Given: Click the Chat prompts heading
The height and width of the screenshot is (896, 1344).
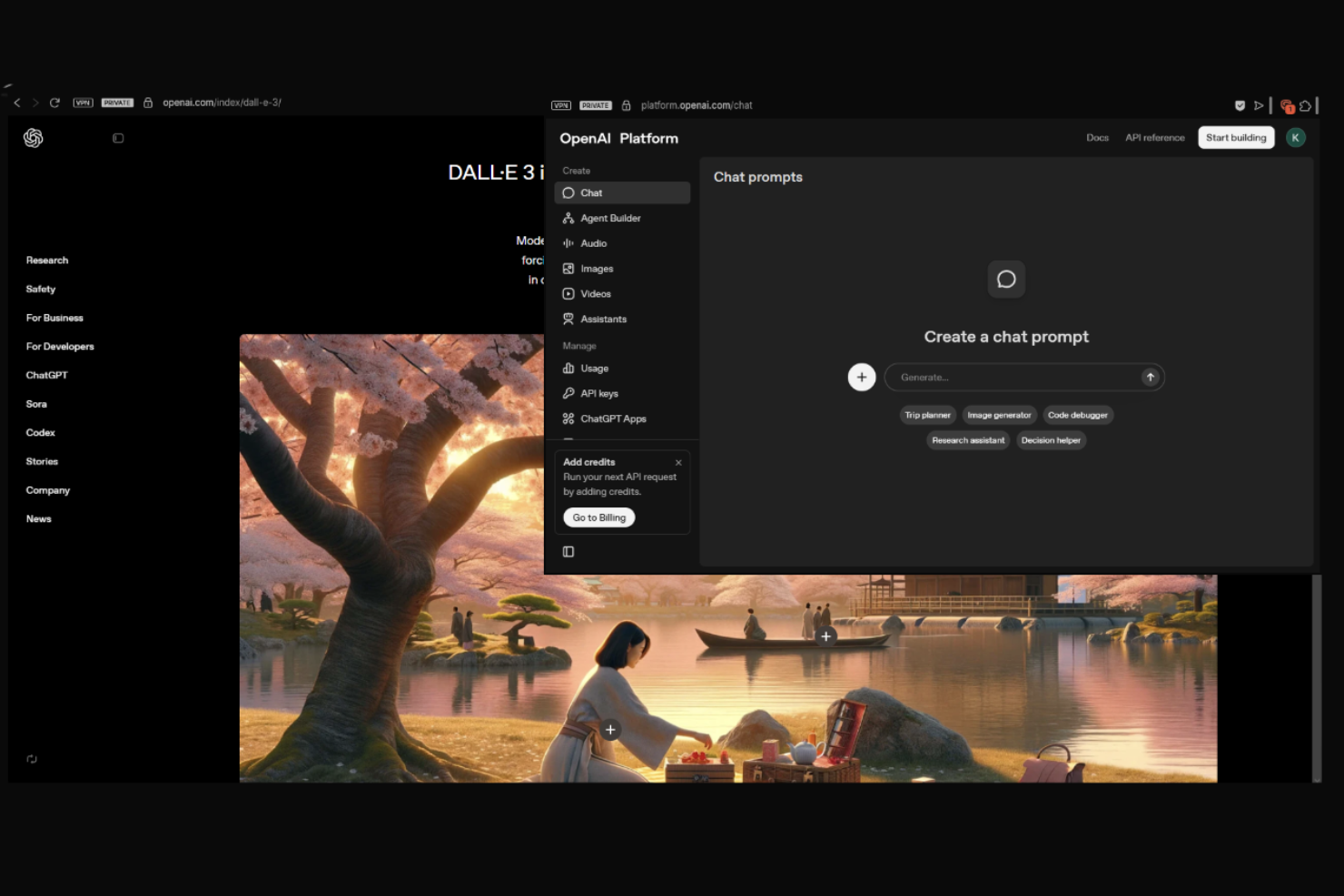Looking at the screenshot, I should pyautogui.click(x=758, y=177).
